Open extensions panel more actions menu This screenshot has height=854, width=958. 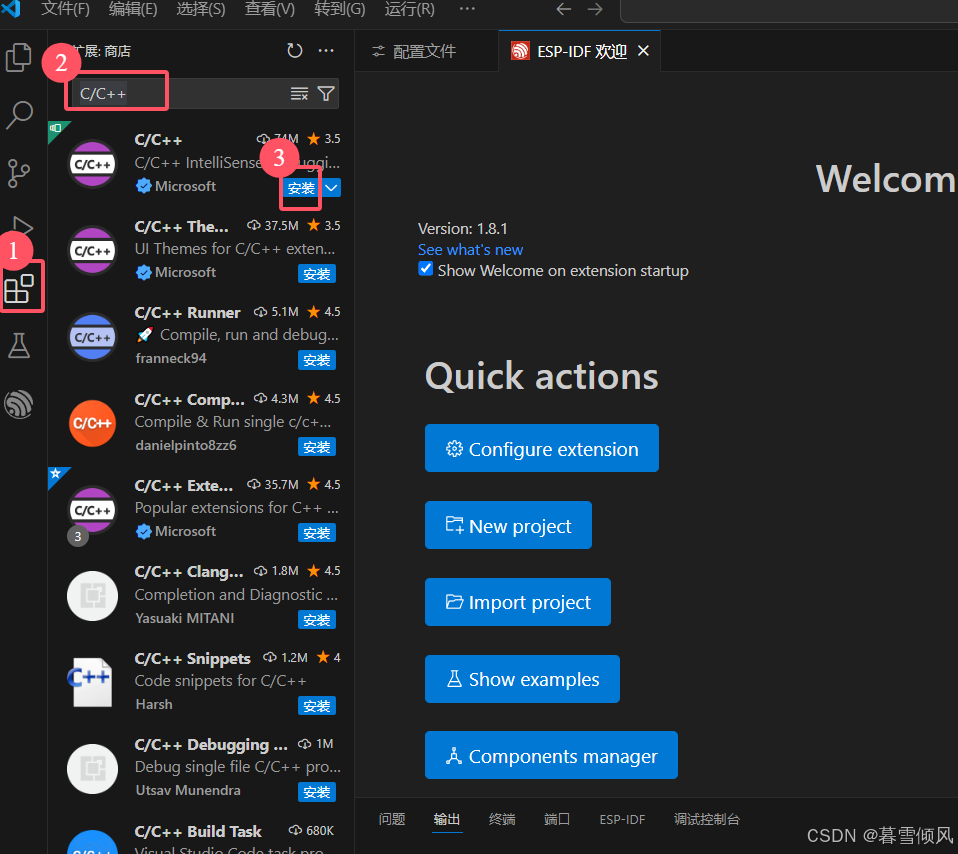(x=326, y=51)
